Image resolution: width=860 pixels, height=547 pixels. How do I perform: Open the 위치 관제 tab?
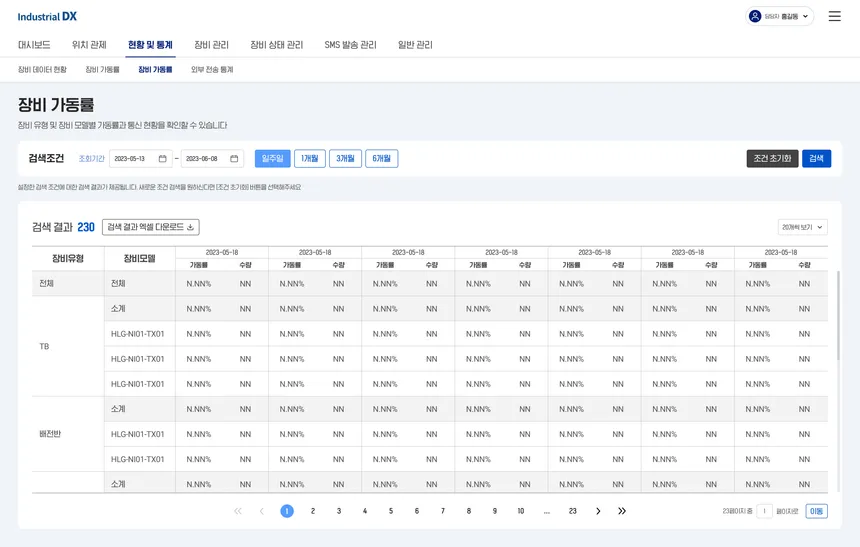pos(89,45)
